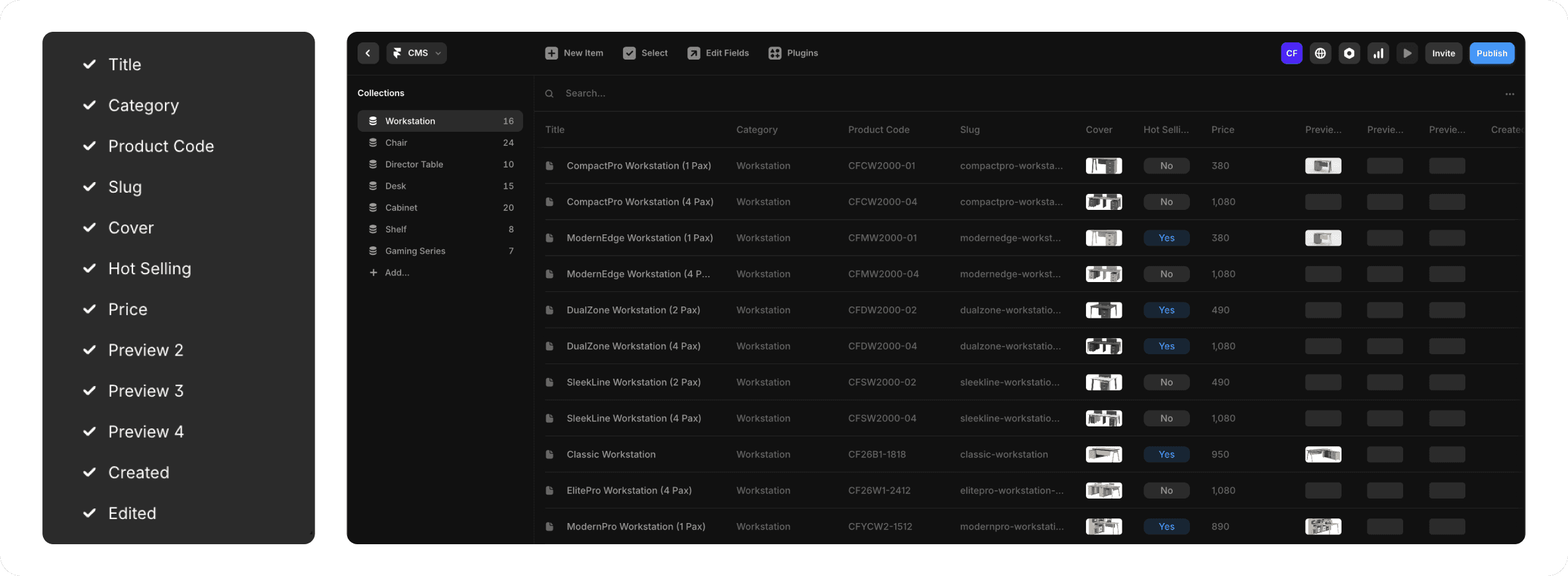The image size is (1568, 576).
Task: Select the Shelf collection
Action: coord(440,229)
